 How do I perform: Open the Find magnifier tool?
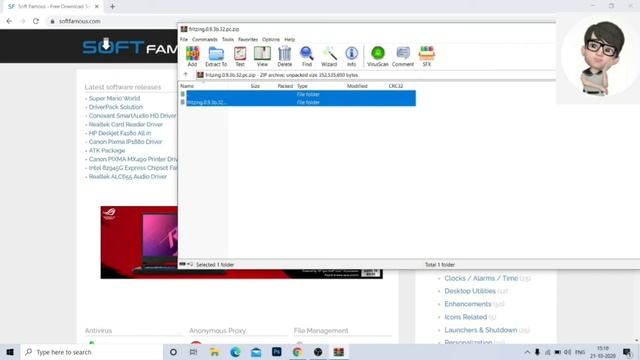pos(307,56)
